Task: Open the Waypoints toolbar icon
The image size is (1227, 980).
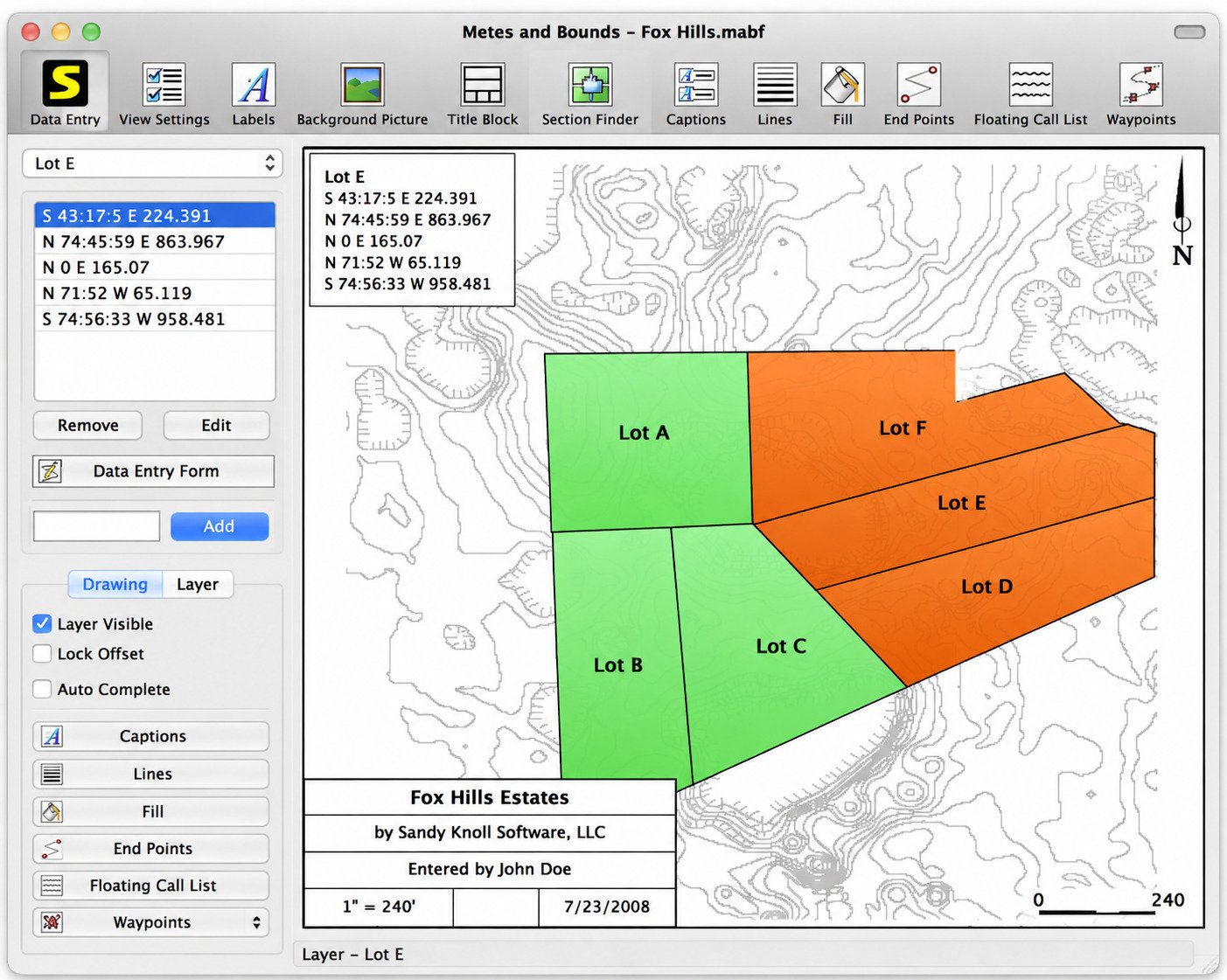Action: pos(1141,92)
